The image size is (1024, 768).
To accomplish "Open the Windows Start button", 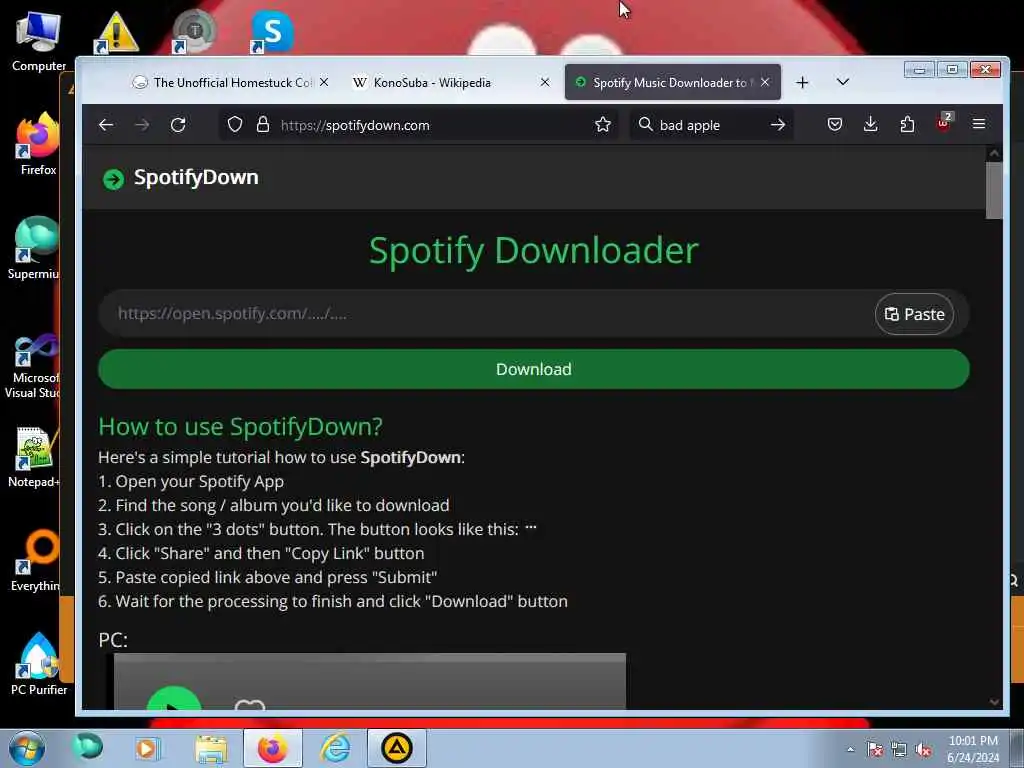I will (x=26, y=748).
